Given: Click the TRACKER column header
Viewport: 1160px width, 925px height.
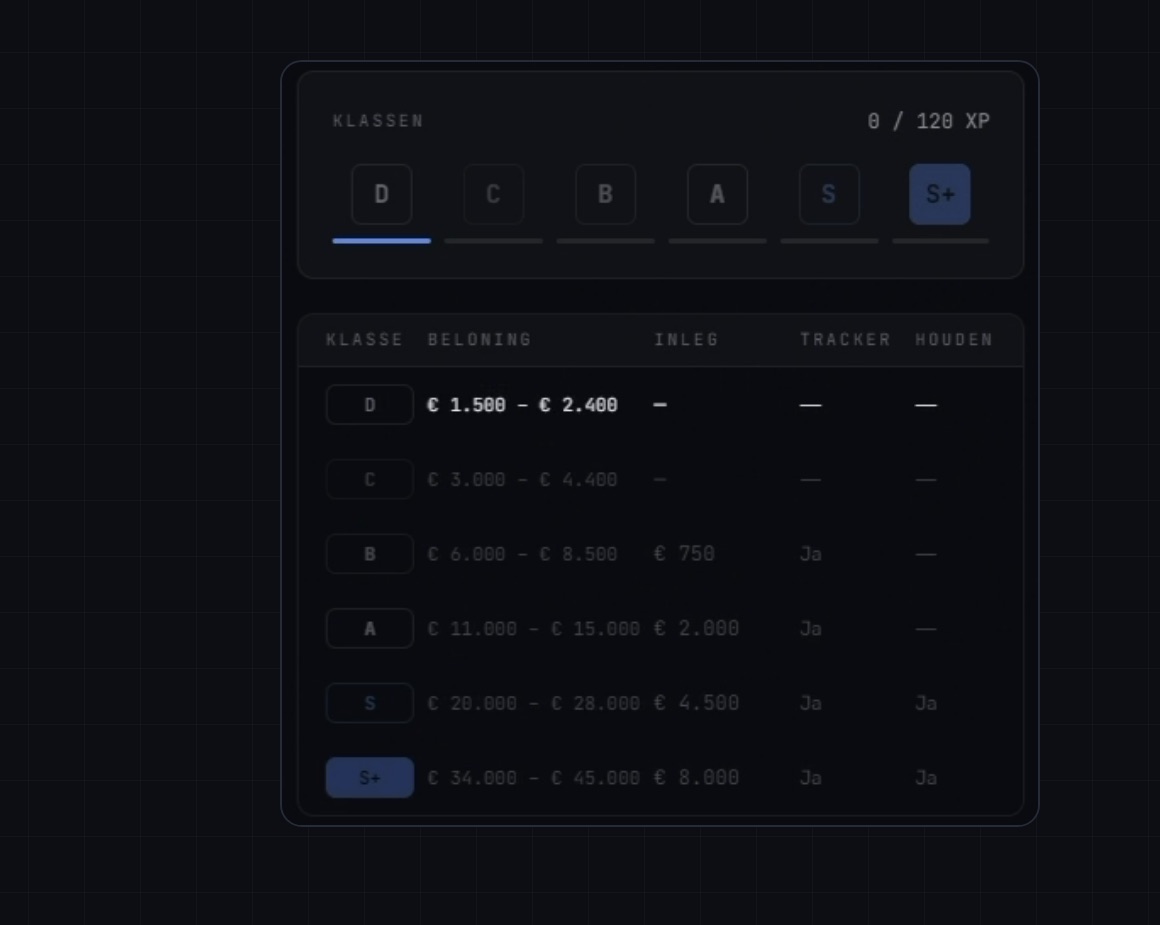Looking at the screenshot, I should tap(846, 340).
